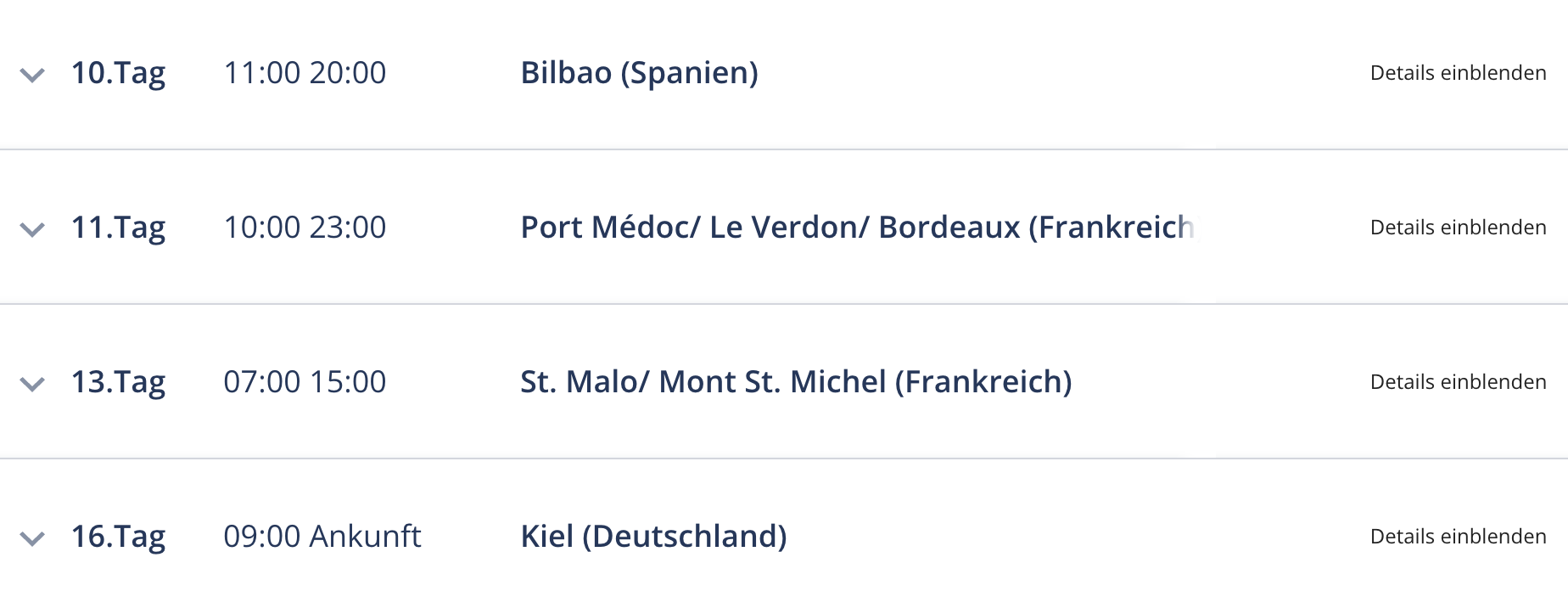1568x591 pixels.
Task: Show details for Kiel (Deutschland)
Action: click(x=1458, y=537)
